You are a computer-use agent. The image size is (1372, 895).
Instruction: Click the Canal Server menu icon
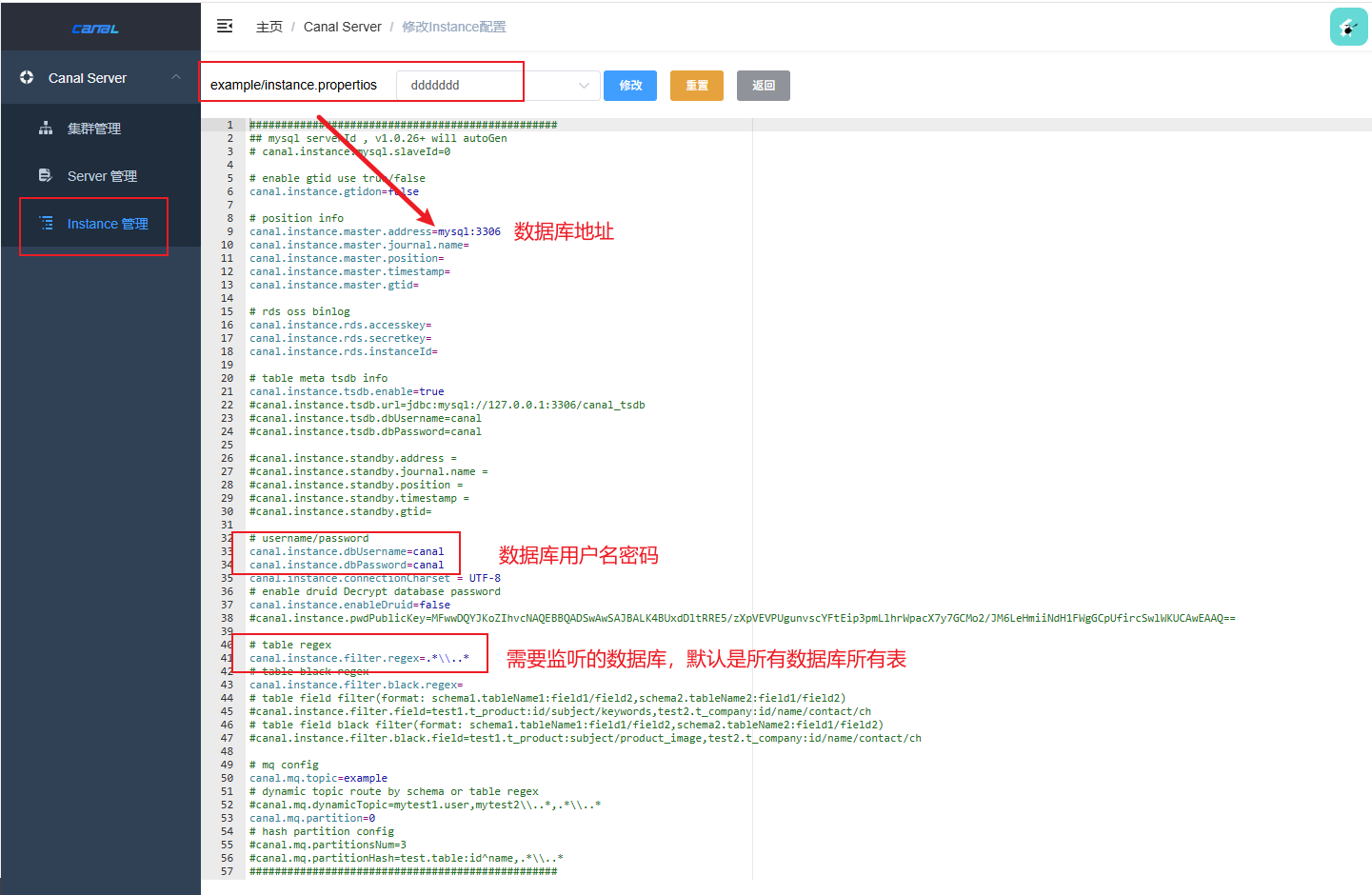point(27,77)
